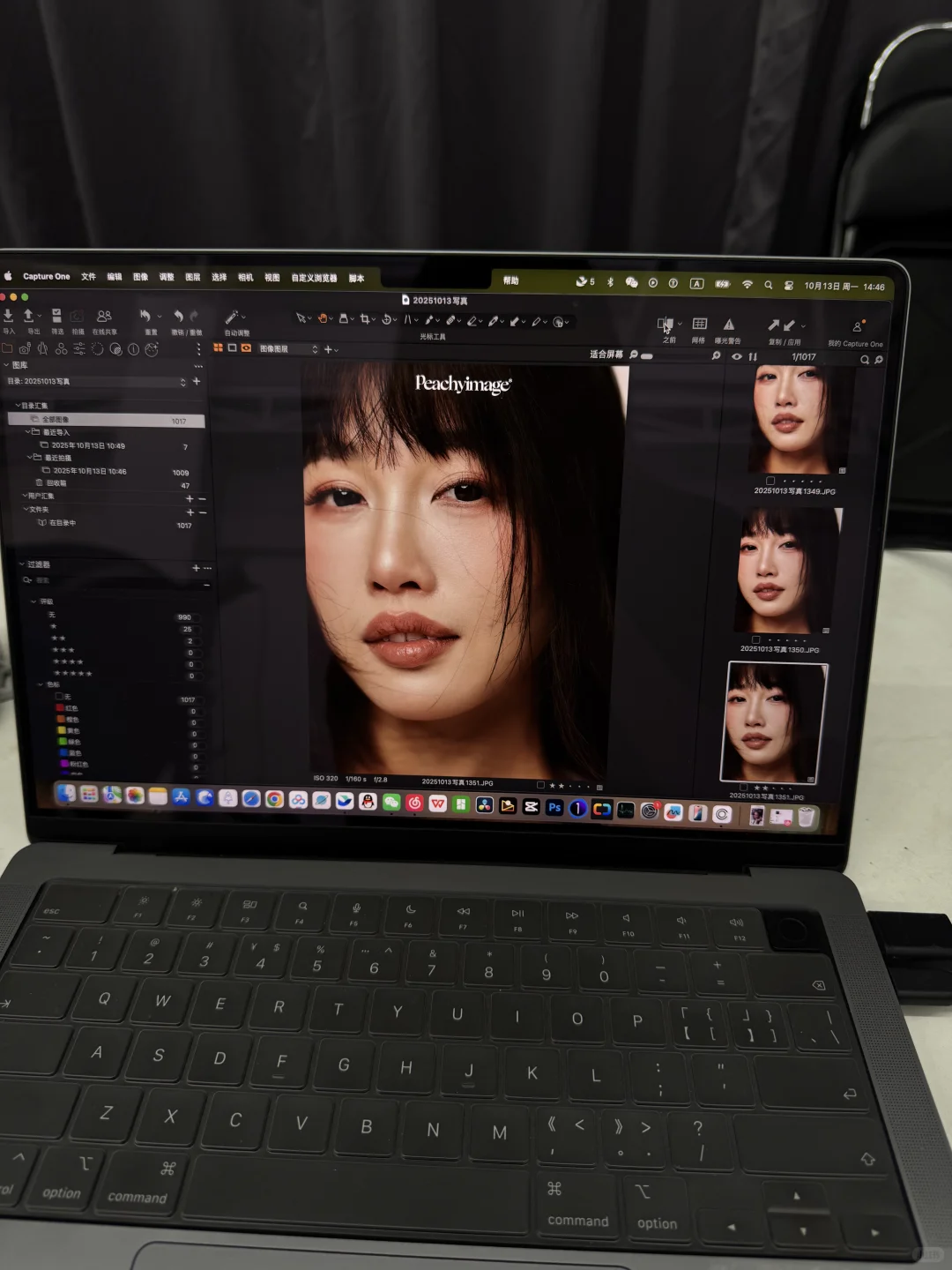Click the 网格 grid icon

700,325
